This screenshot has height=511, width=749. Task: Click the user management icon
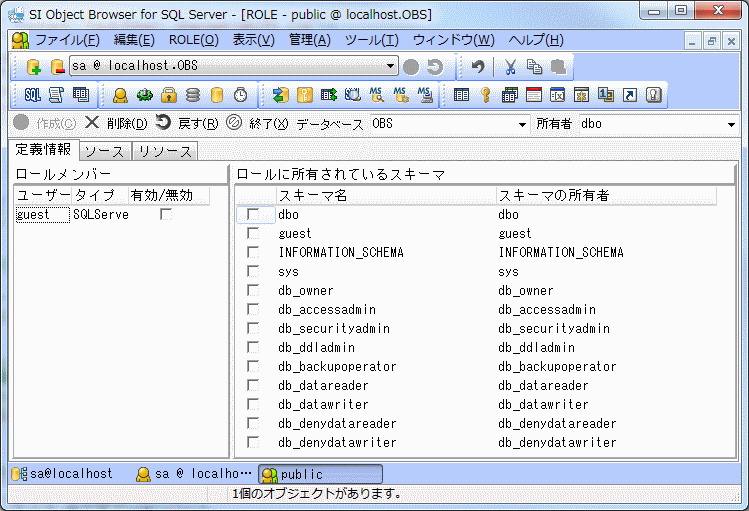coord(120,95)
